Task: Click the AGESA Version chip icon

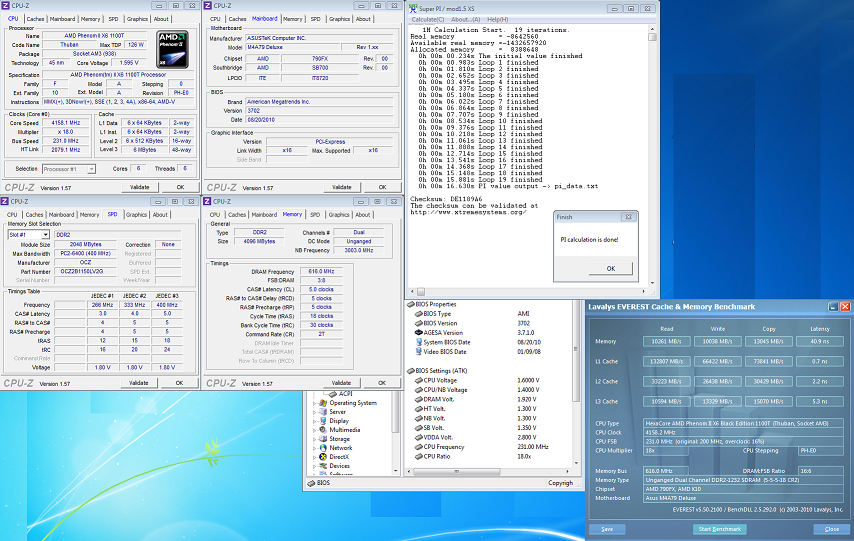Action: [419, 332]
